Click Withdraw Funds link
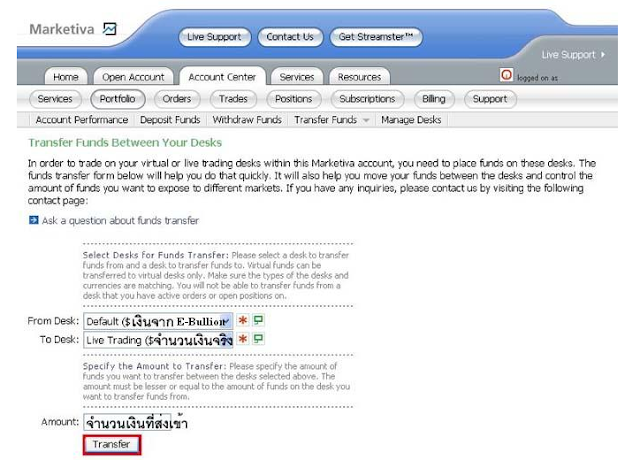 (x=247, y=120)
